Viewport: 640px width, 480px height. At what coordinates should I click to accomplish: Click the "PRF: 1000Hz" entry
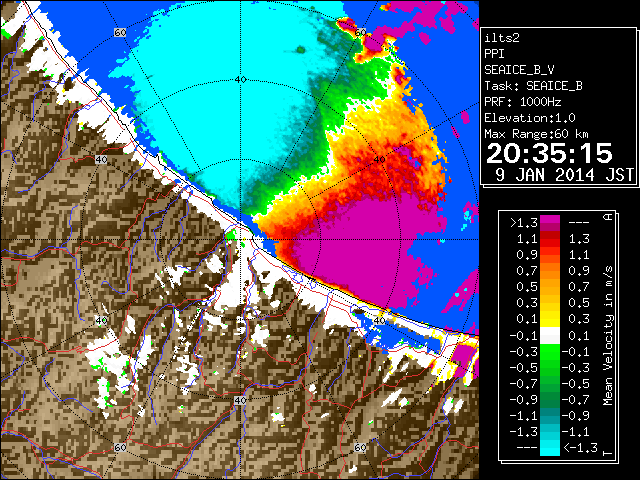[523, 102]
